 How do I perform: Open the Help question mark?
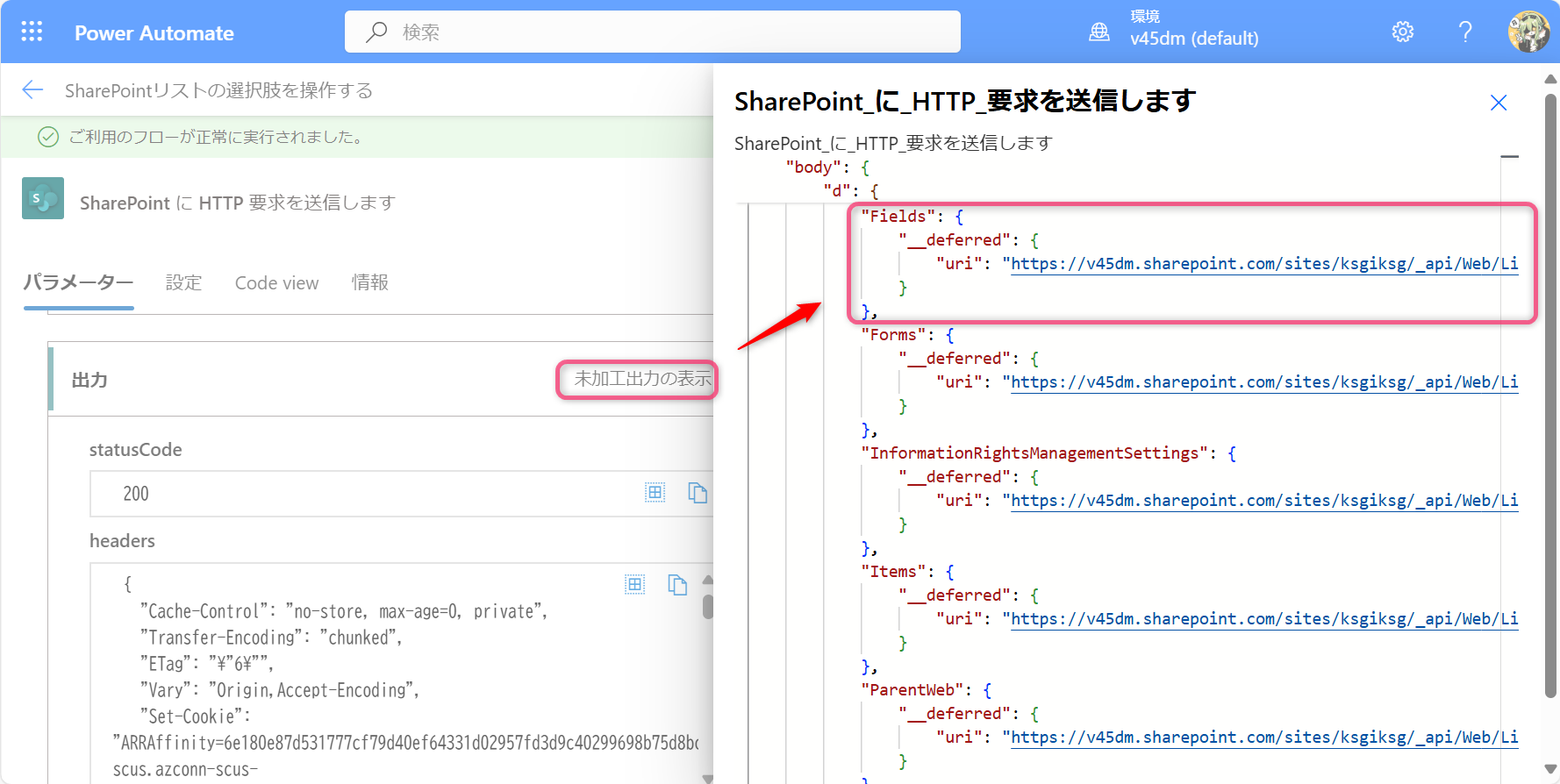(x=1465, y=32)
